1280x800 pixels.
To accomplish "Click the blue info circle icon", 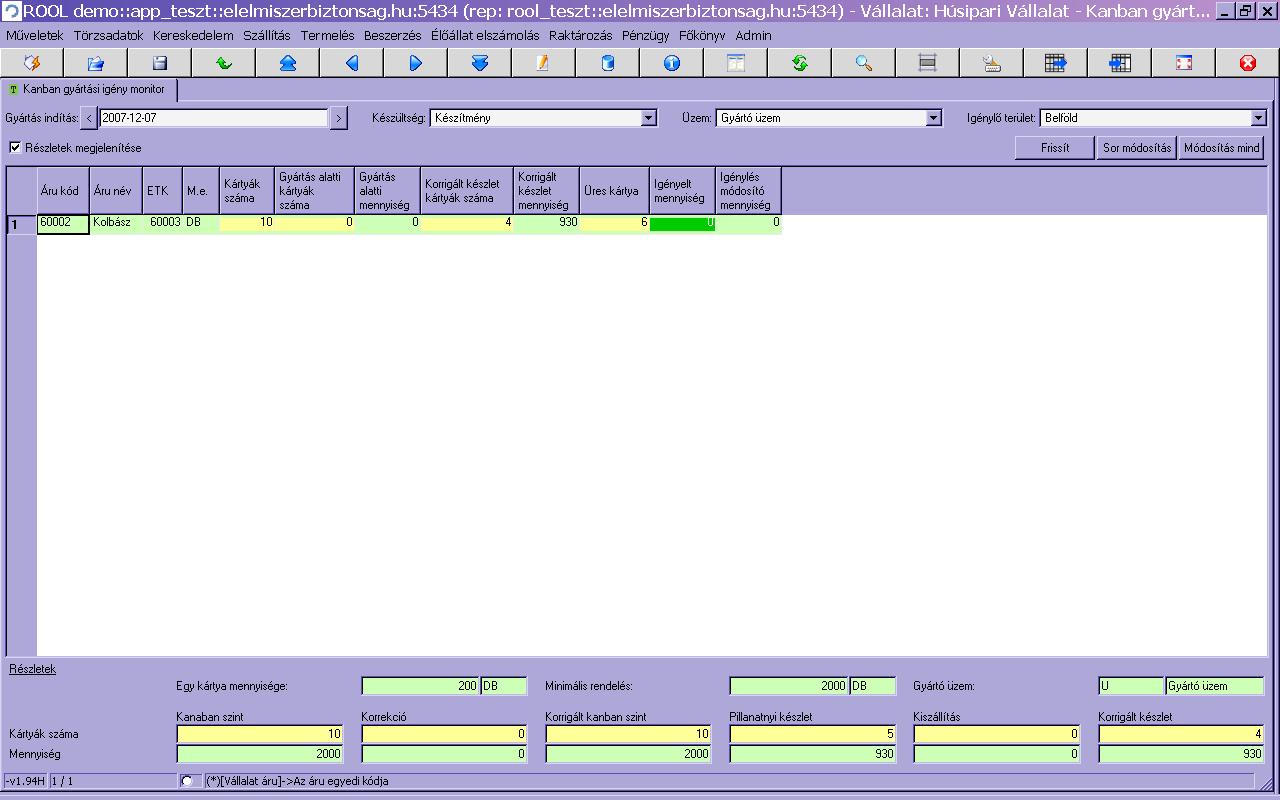I will pos(672,63).
